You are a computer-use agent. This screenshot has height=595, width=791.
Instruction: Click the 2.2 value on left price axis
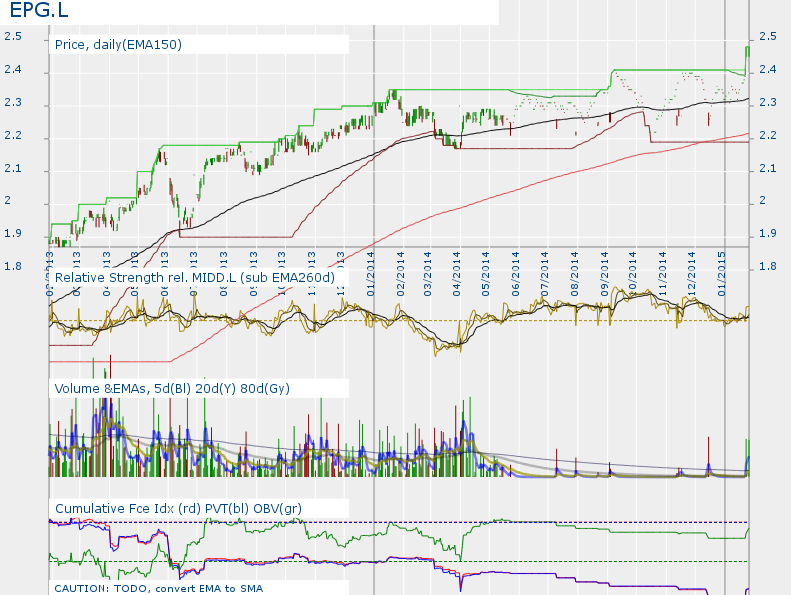[x=13, y=135]
